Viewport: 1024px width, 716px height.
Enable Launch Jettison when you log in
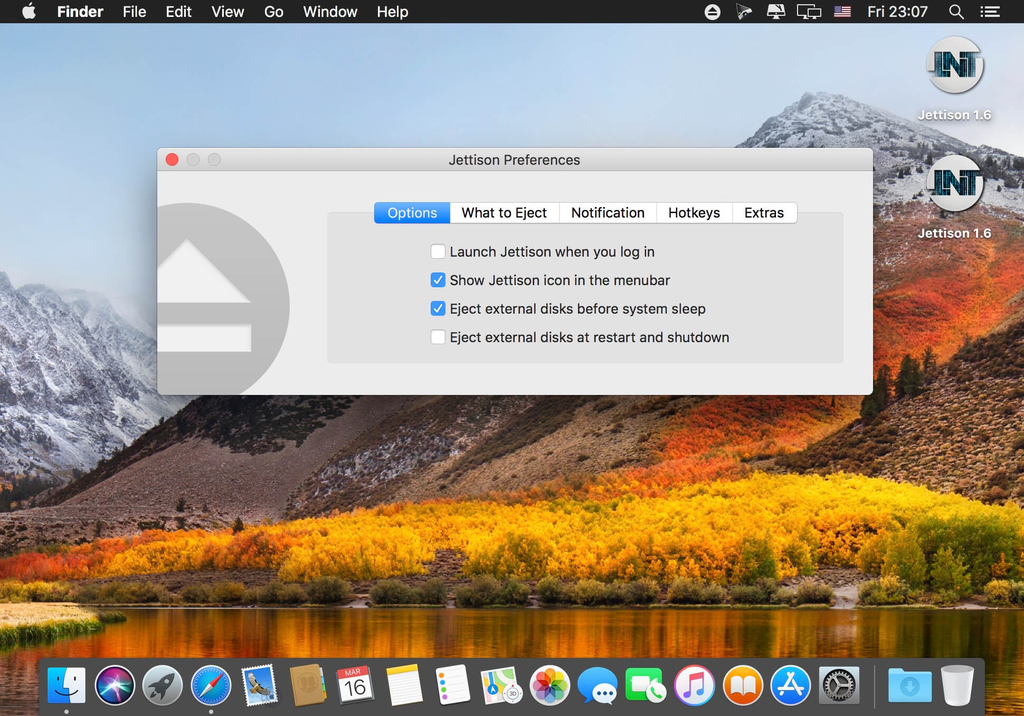pyautogui.click(x=438, y=252)
